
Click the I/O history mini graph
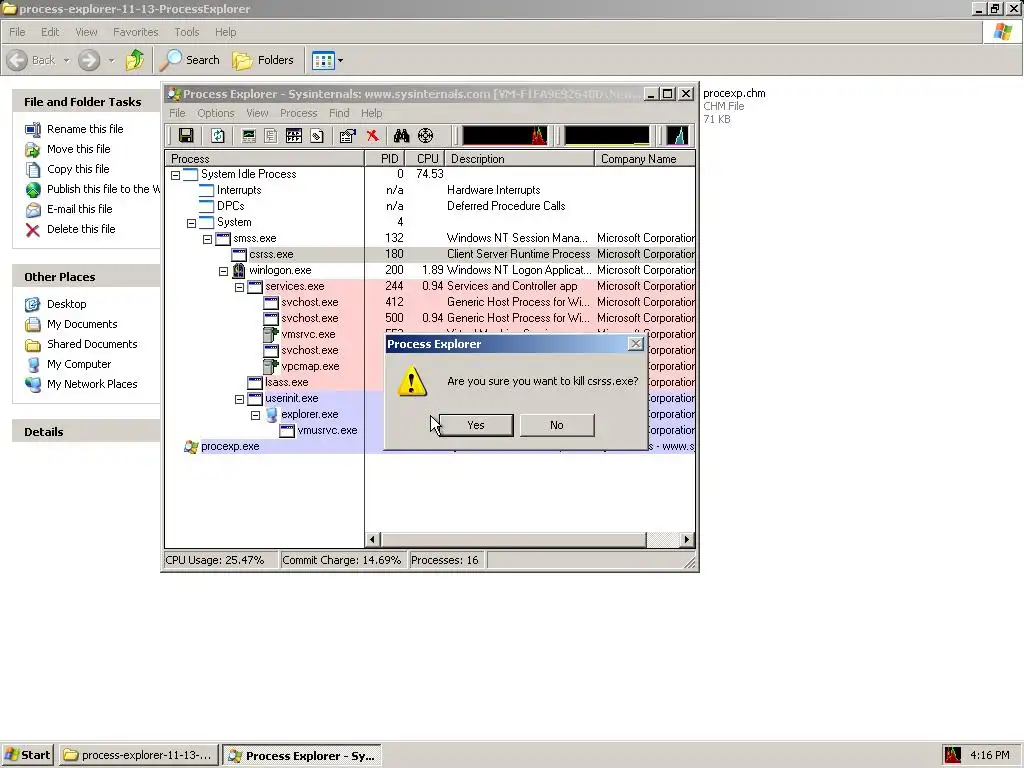click(678, 136)
